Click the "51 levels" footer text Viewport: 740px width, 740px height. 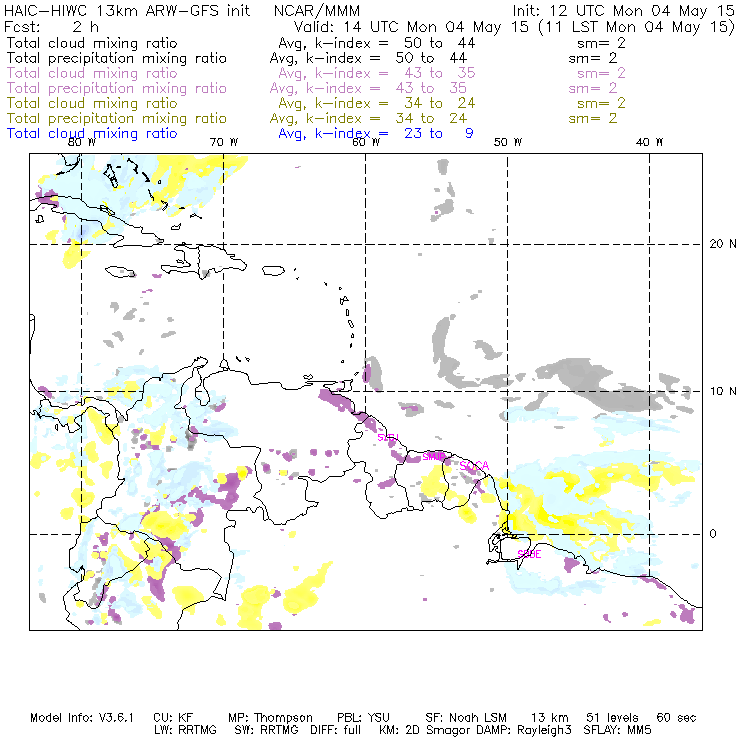coord(612,718)
